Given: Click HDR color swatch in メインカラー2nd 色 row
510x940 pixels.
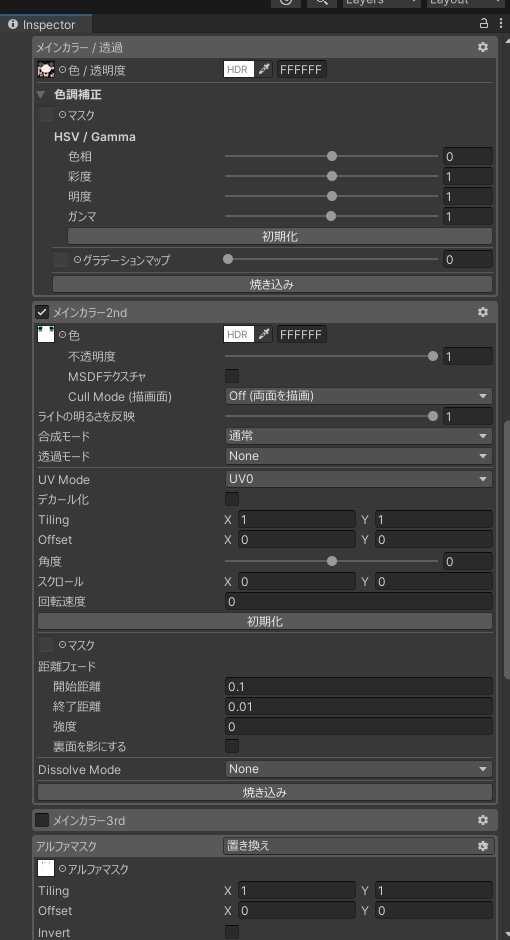Looking at the screenshot, I should 239,334.
